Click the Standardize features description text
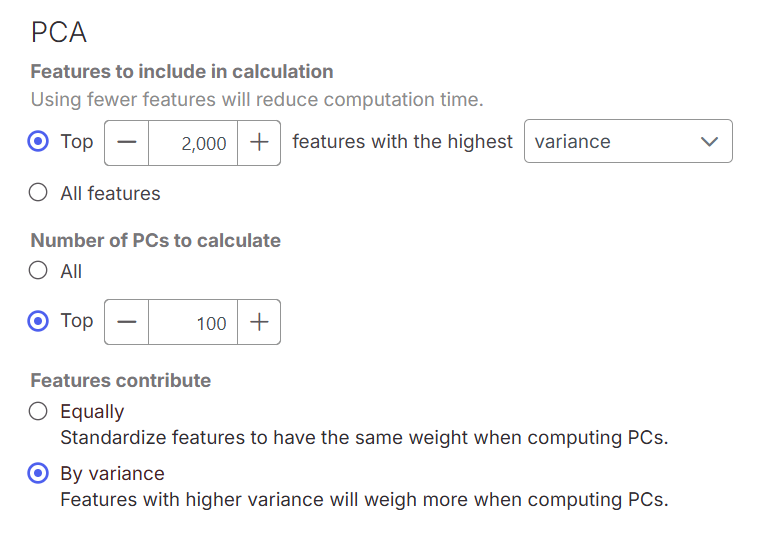This screenshot has height=543, width=772. [x=363, y=437]
